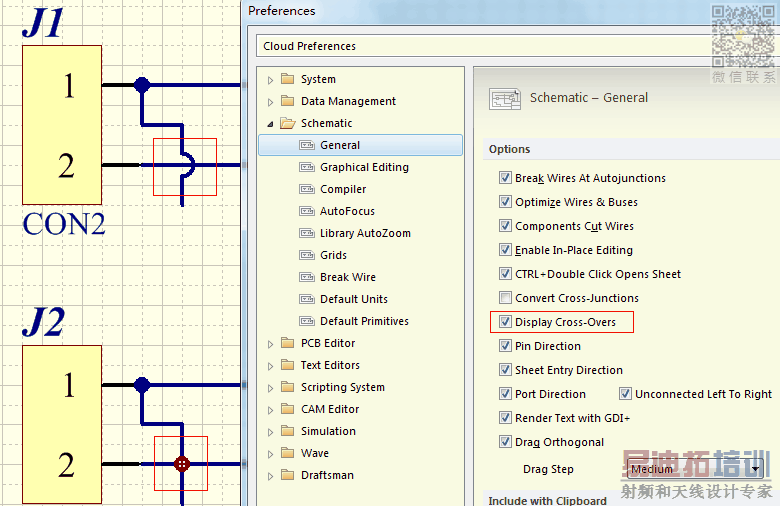Select the J2 connector body
The height and width of the screenshot is (506, 780).
(x=62, y=424)
